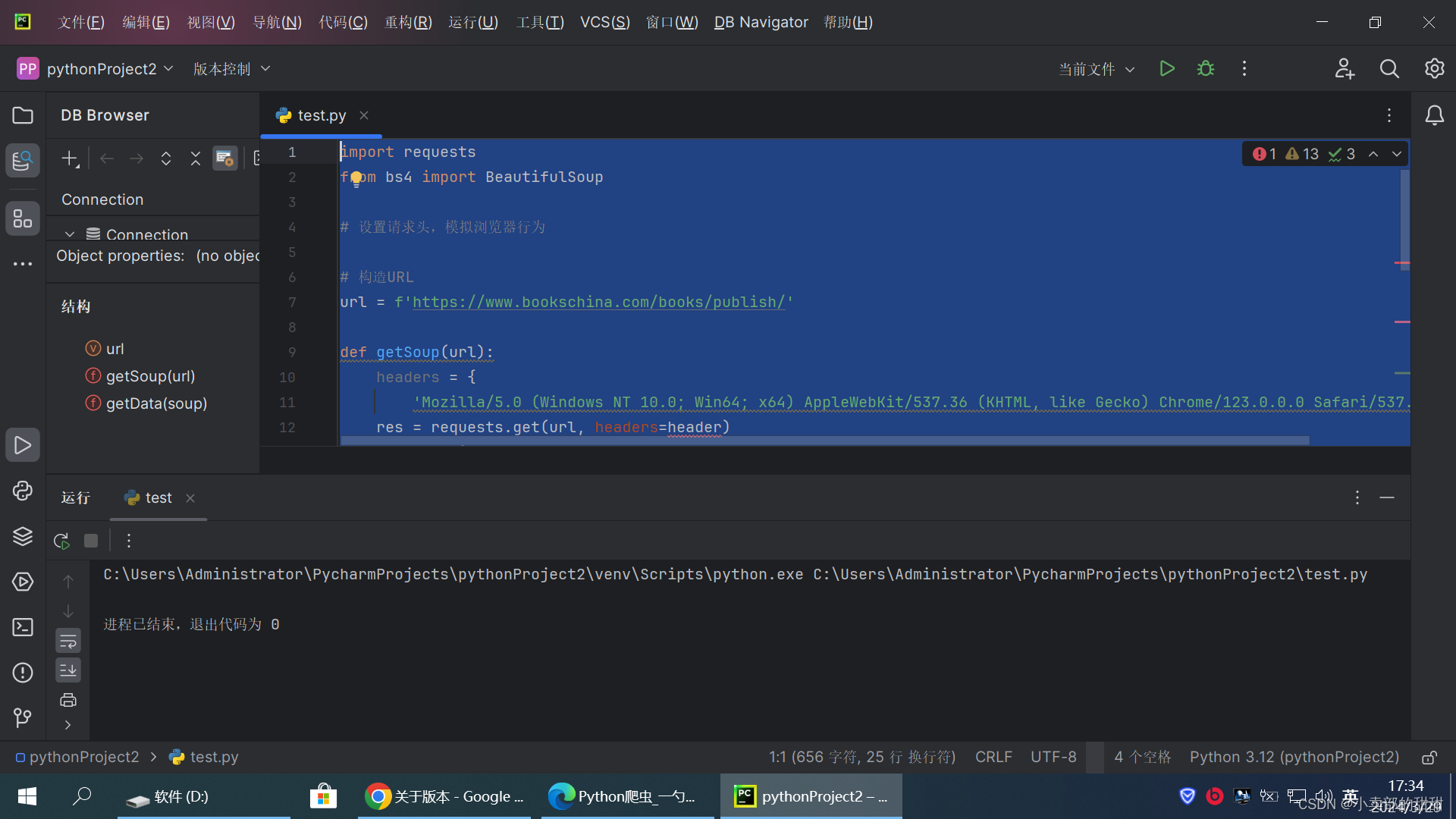
Task: Select the test.py editor tab
Action: (321, 115)
